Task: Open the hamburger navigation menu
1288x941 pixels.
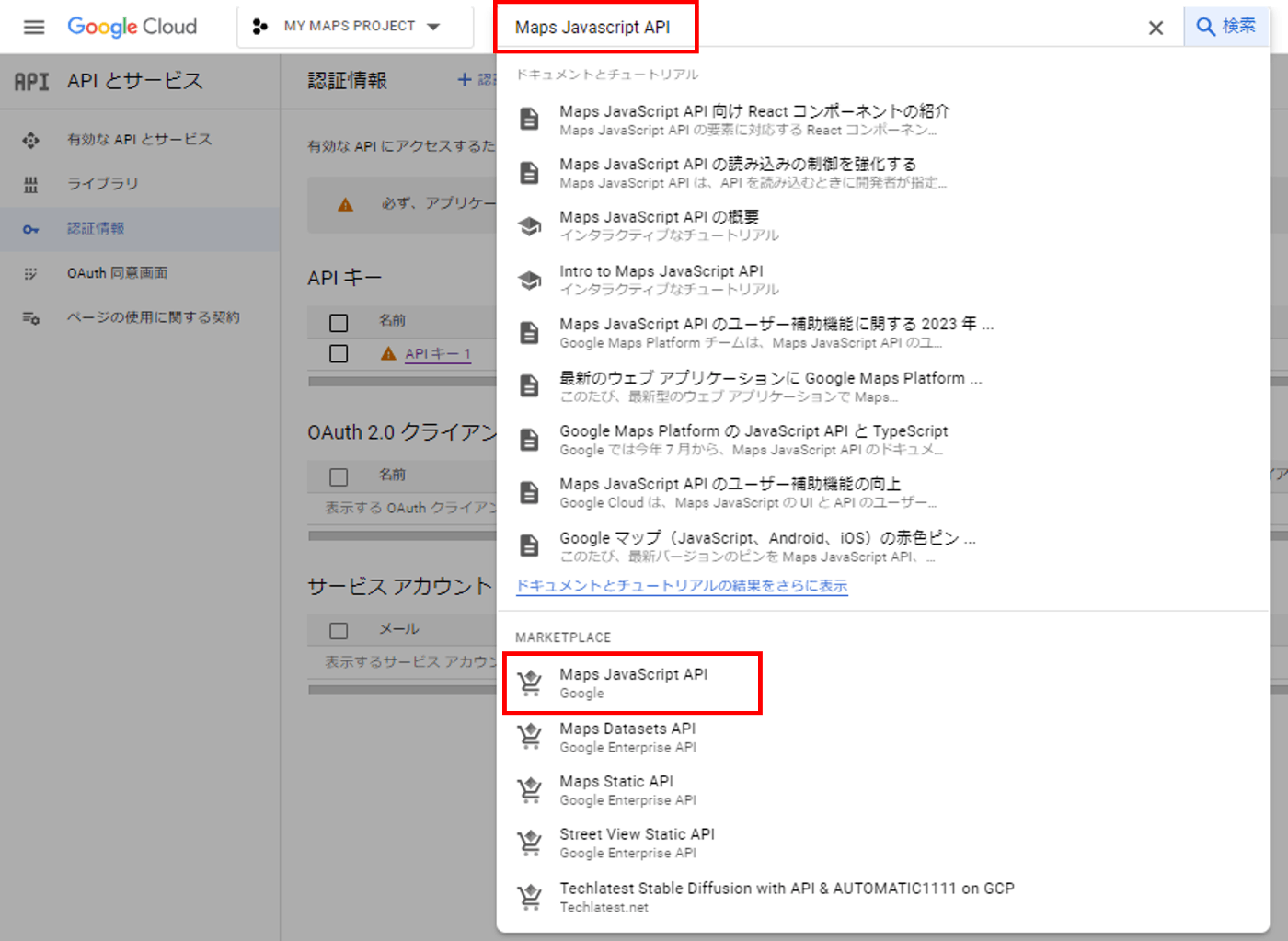Action: [34, 27]
